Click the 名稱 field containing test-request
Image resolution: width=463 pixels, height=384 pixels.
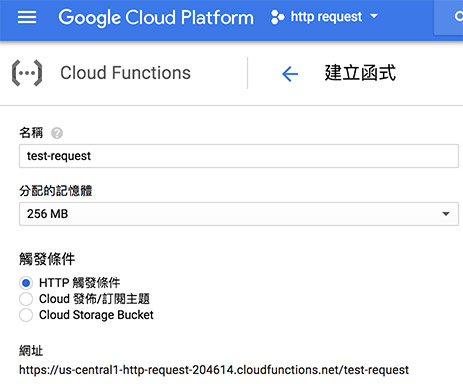tap(239, 156)
